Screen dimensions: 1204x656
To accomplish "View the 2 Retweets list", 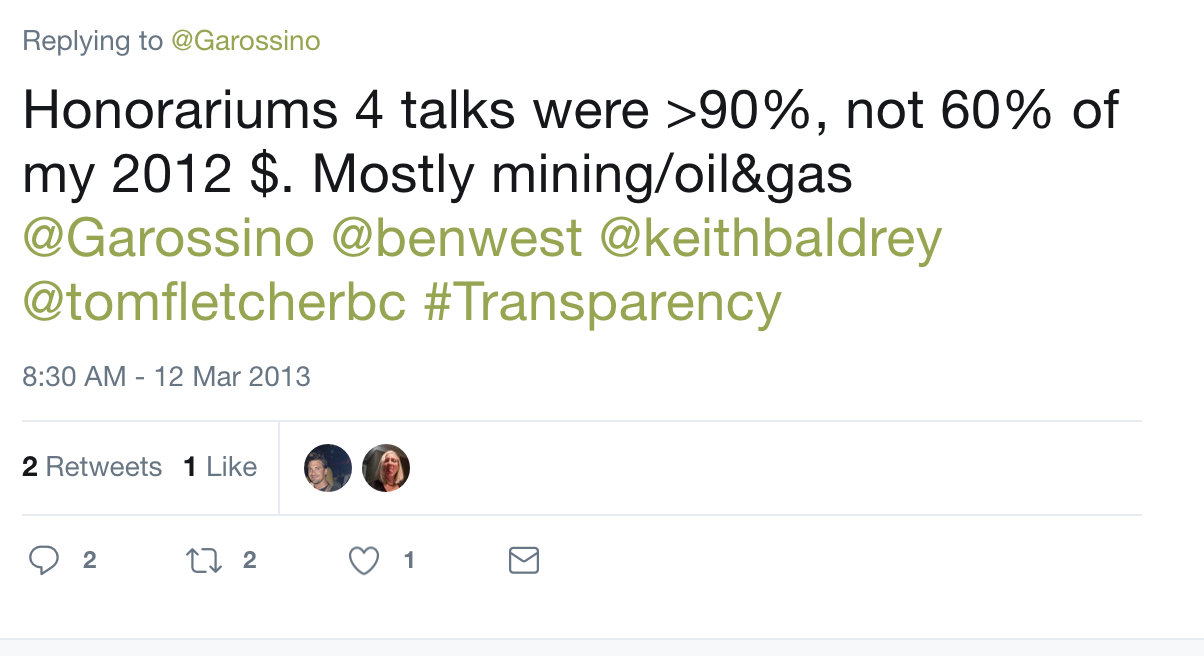I will click(92, 467).
